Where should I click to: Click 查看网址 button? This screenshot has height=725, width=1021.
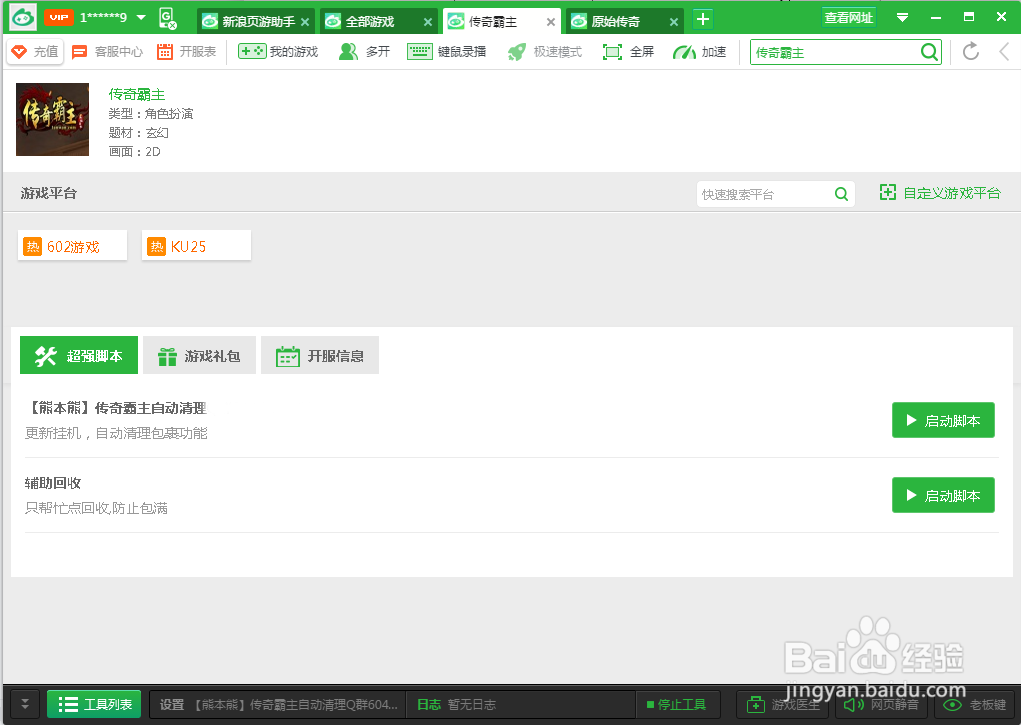(x=848, y=18)
